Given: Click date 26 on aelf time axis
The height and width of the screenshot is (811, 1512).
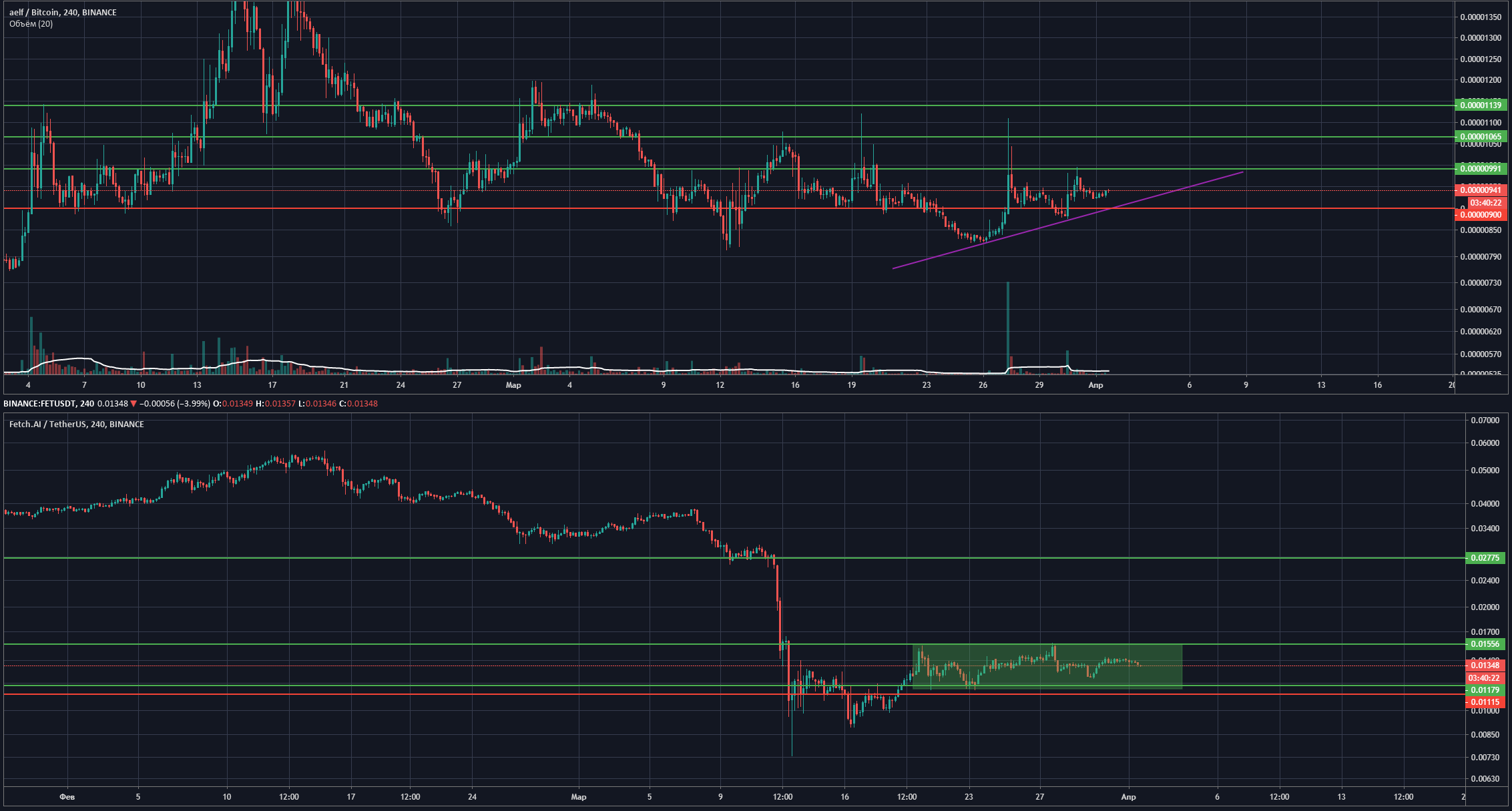Looking at the screenshot, I should [x=983, y=385].
